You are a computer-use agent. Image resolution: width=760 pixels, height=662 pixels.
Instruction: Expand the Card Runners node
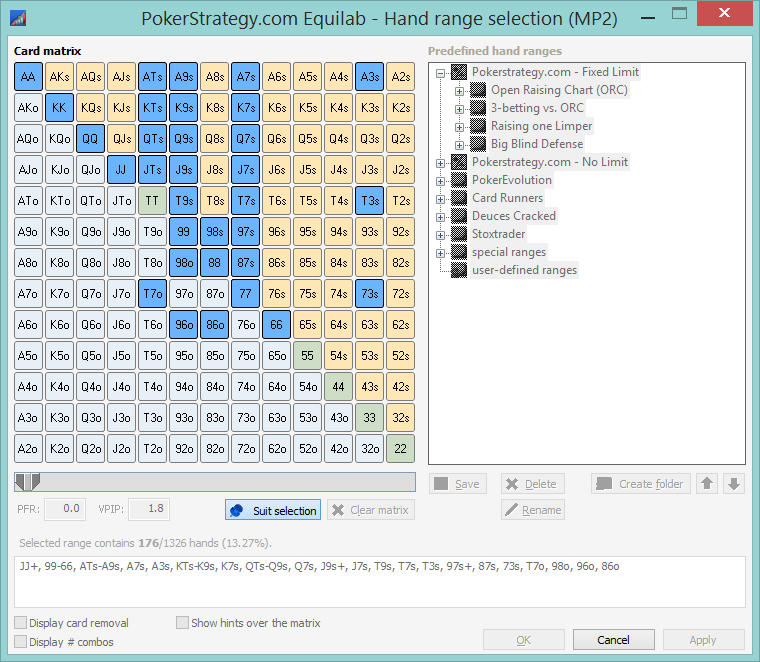point(440,199)
